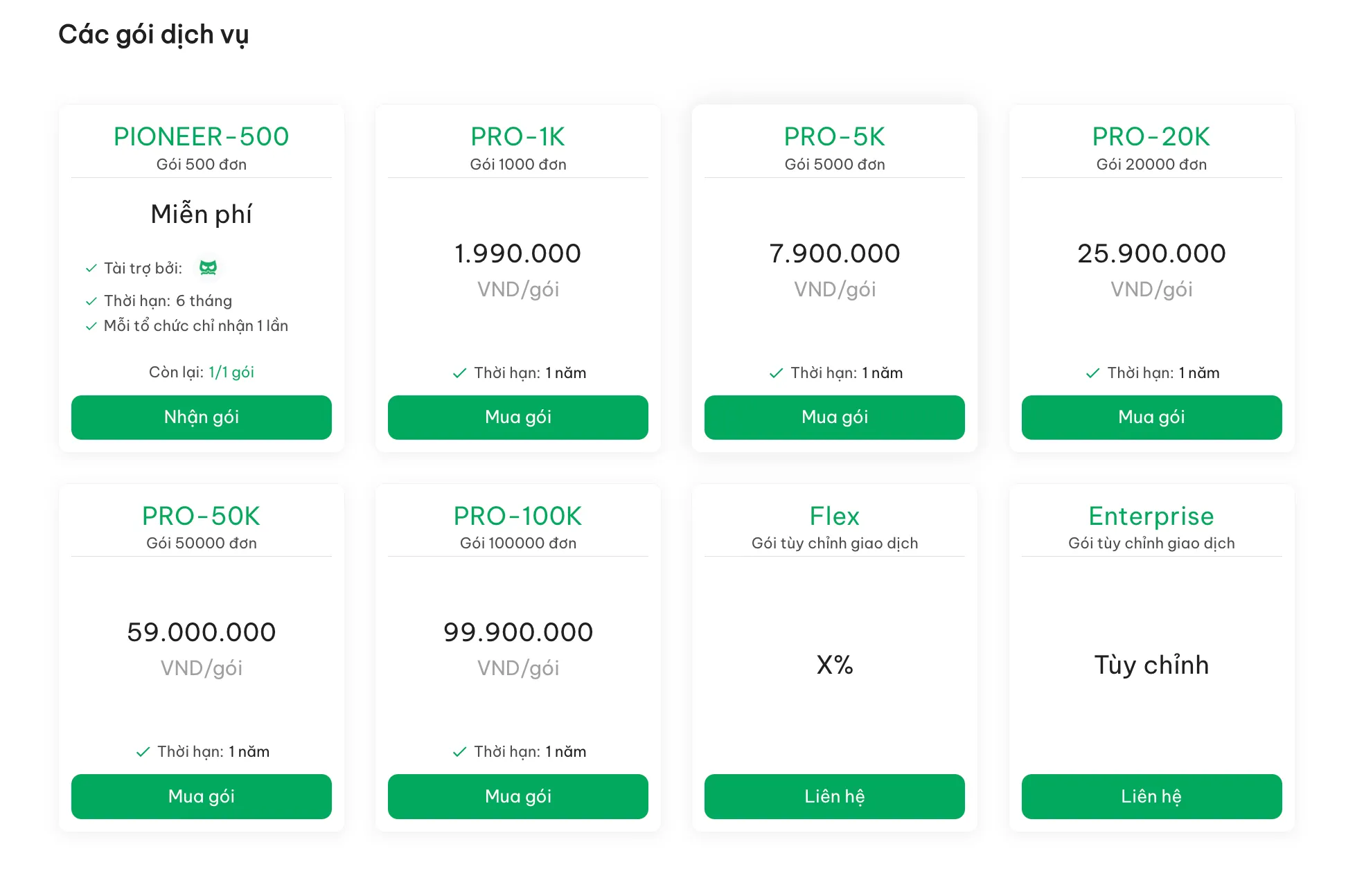Click the checkmark in the PRO-20K card
The width and height of the screenshot is (1355, 896).
pyautogui.click(x=1092, y=373)
